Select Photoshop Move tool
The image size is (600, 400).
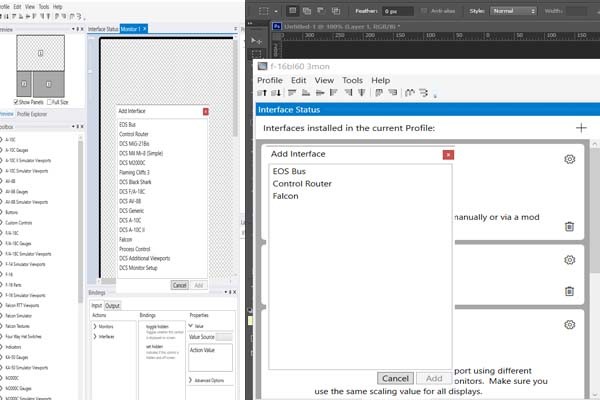[x=256, y=40]
